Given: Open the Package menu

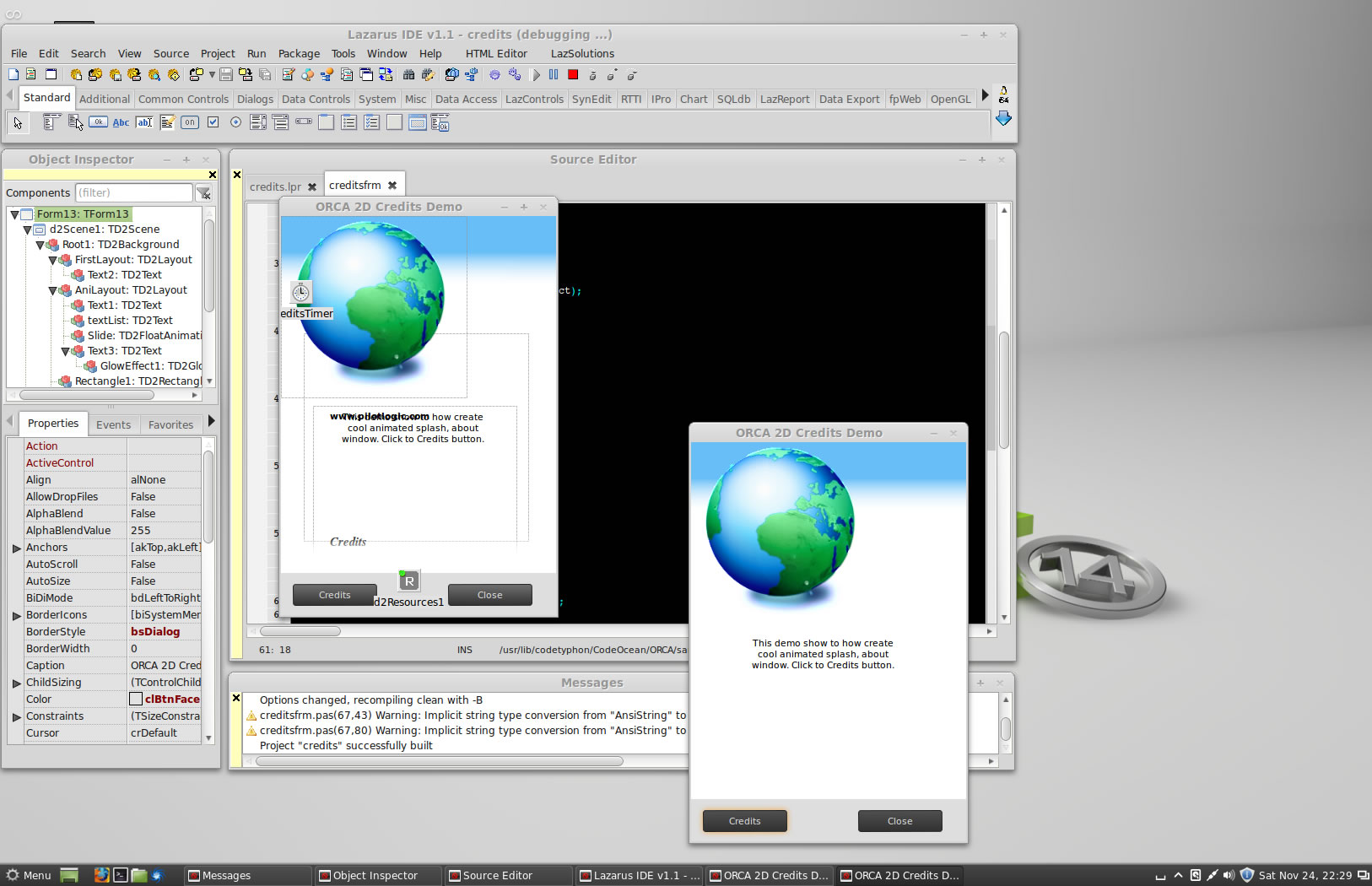Looking at the screenshot, I should tap(299, 53).
